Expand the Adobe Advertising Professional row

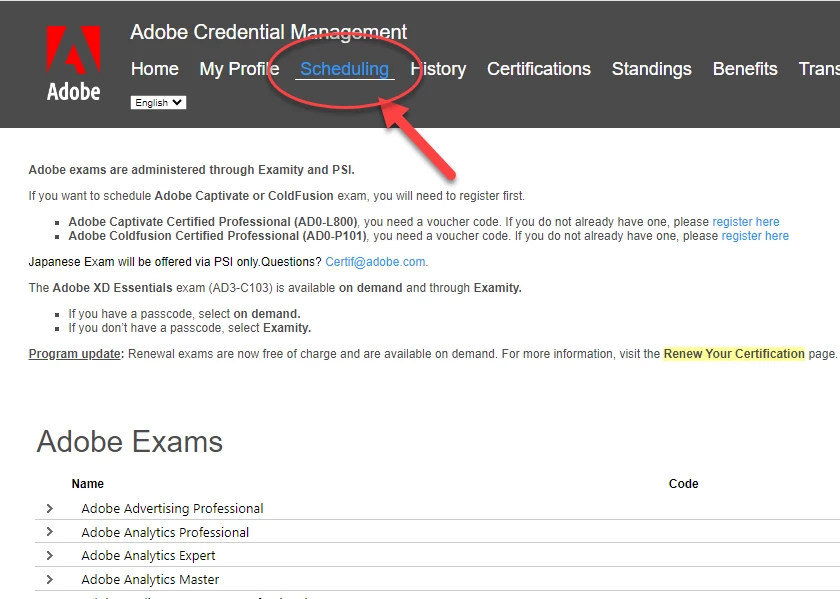point(50,508)
